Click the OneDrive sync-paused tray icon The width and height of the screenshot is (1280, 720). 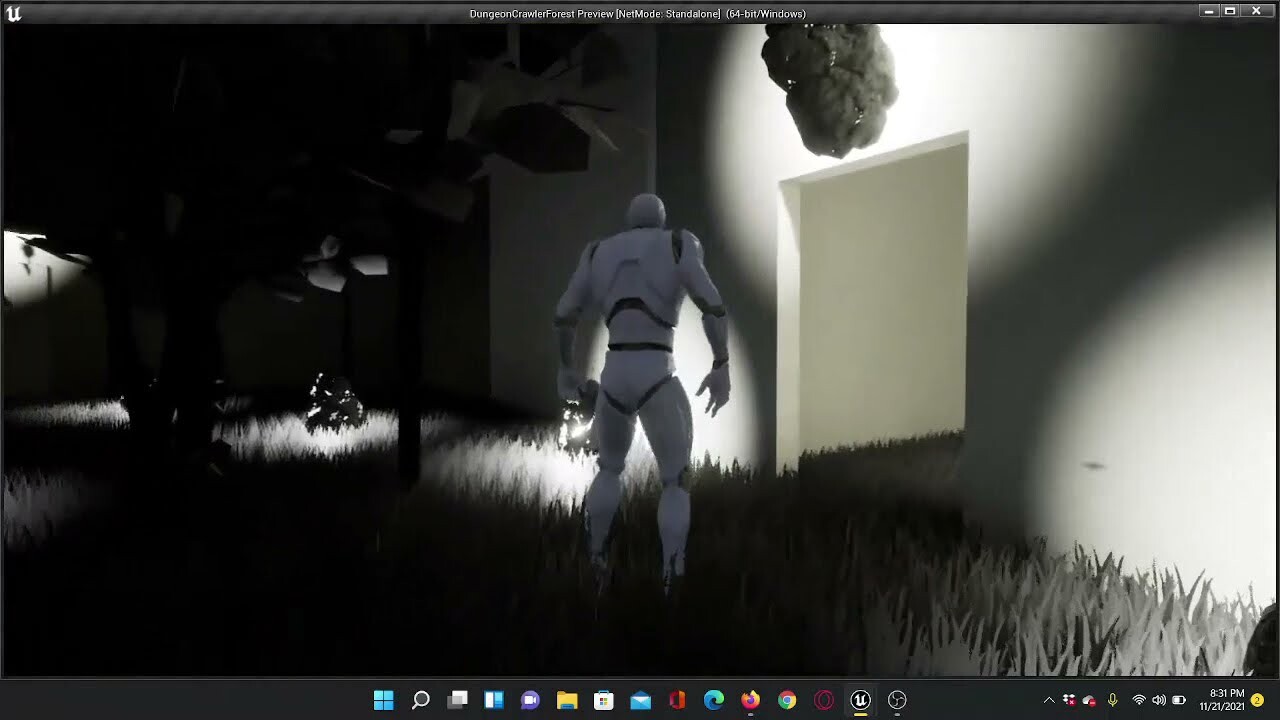1089,700
